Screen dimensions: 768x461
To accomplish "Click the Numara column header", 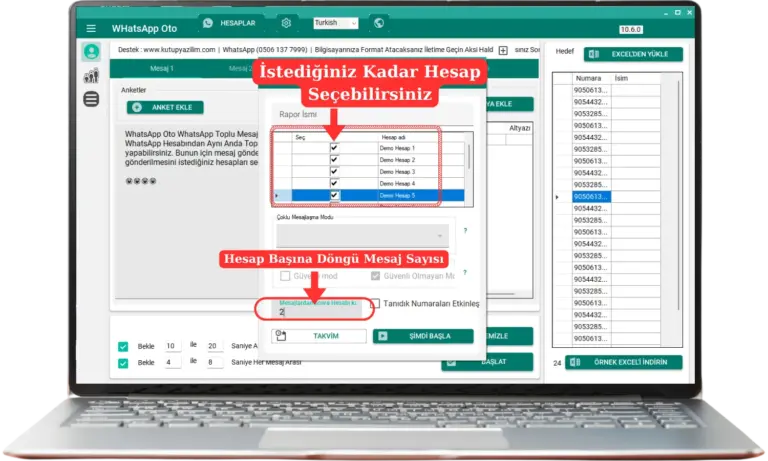I will pyautogui.click(x=588, y=78).
